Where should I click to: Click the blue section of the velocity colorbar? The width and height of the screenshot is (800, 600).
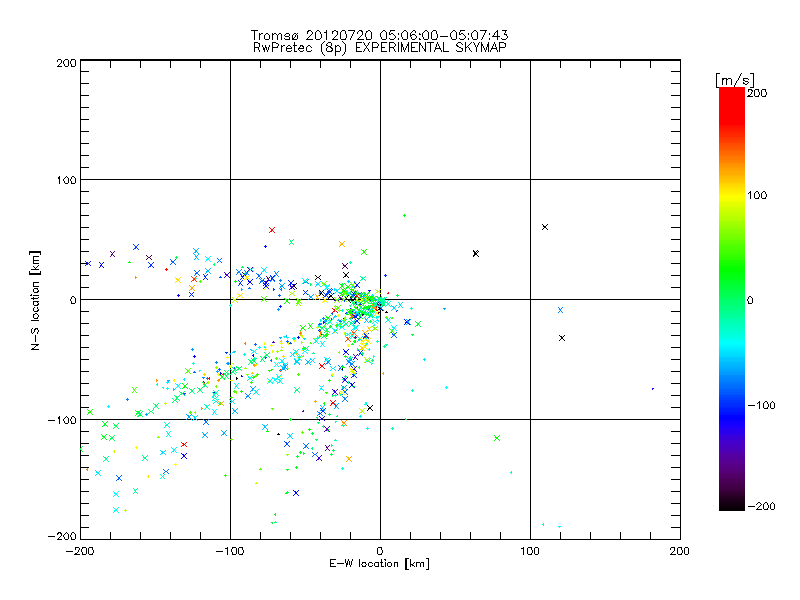pyautogui.click(x=732, y=408)
